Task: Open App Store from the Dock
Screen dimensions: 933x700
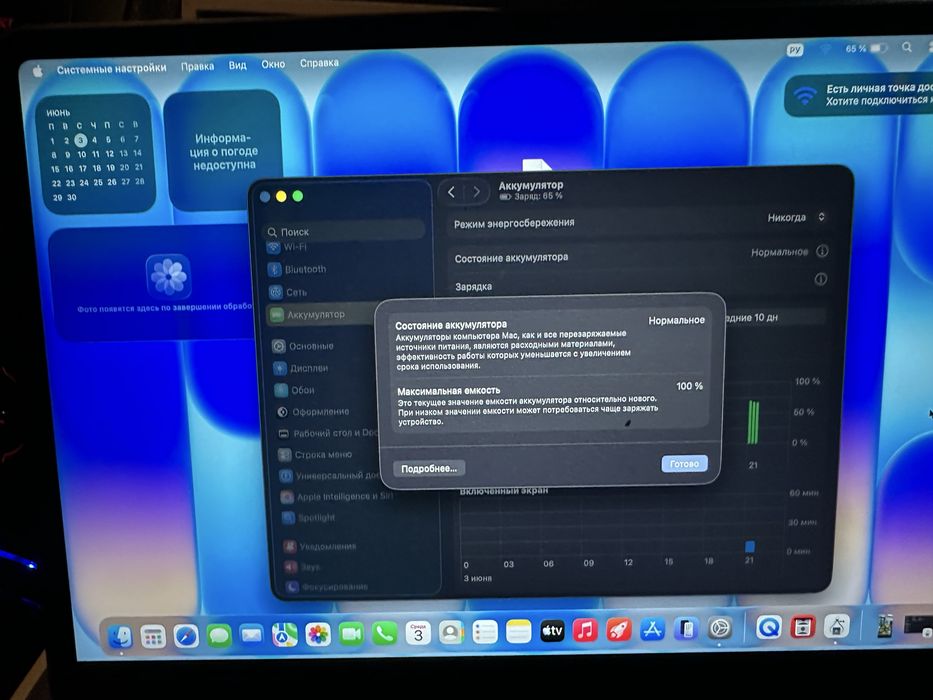Action: pos(652,629)
